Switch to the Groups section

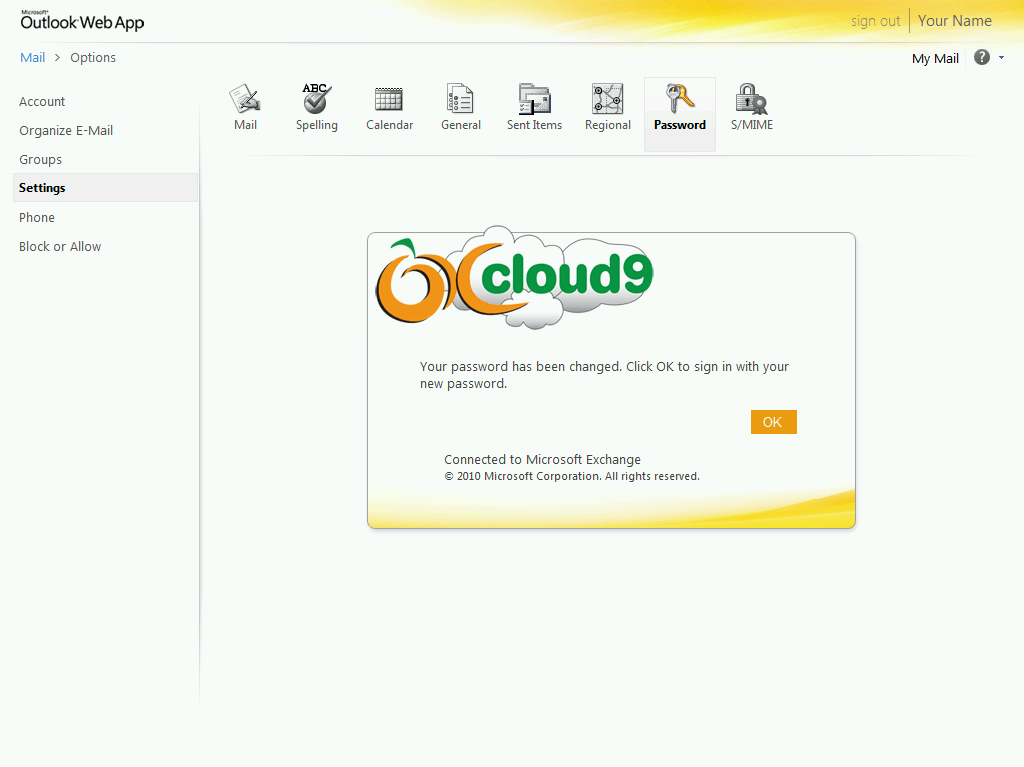click(x=40, y=159)
